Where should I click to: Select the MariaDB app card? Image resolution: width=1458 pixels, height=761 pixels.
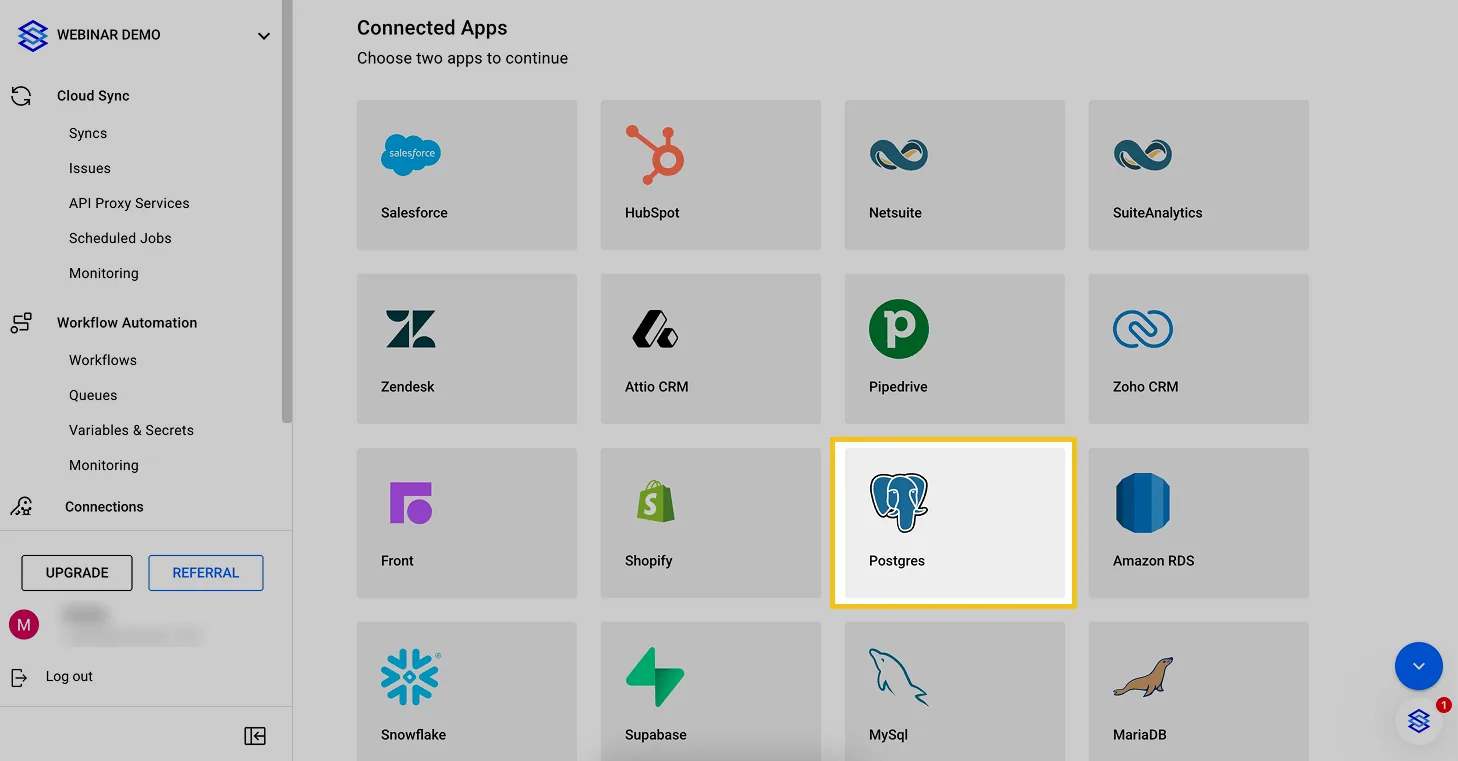point(1199,691)
